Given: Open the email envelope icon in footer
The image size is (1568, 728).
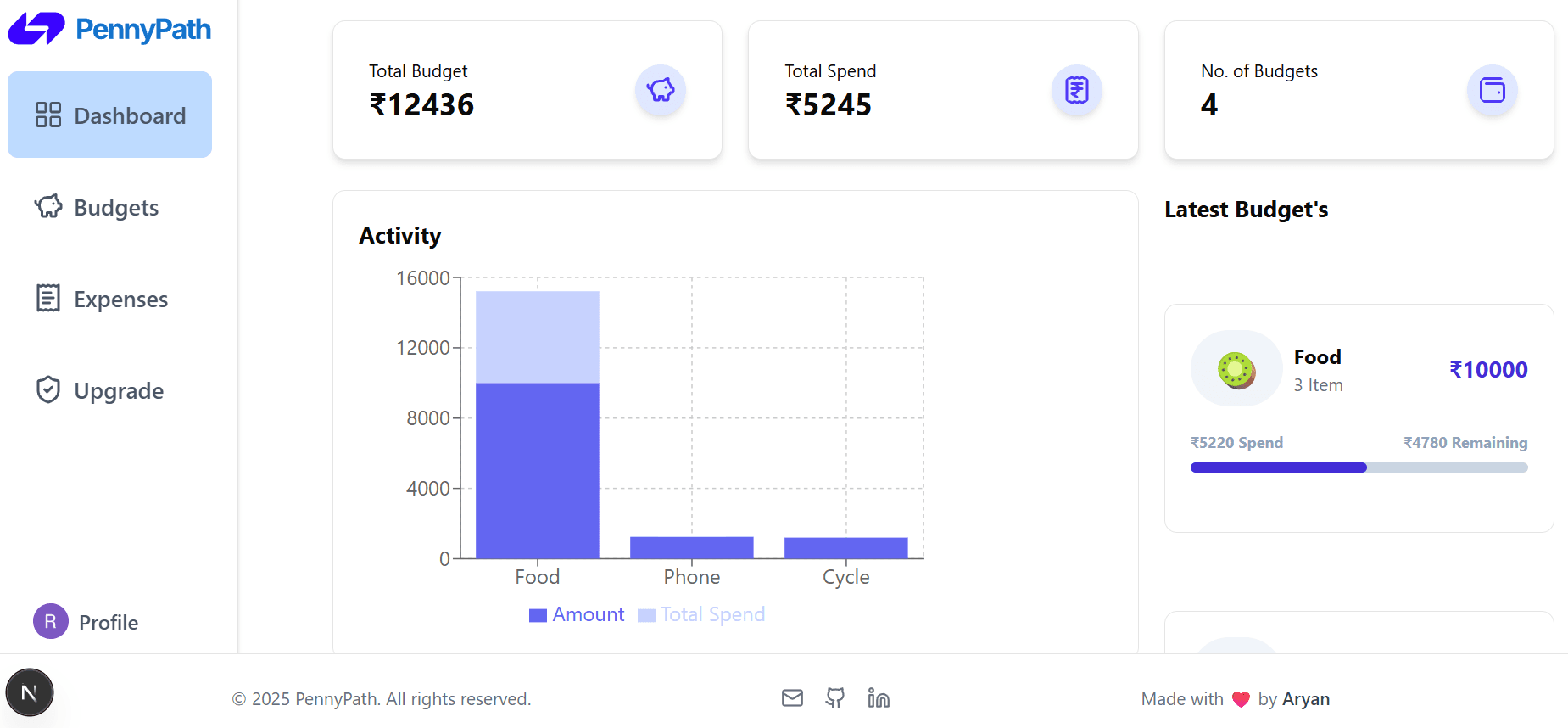Looking at the screenshot, I should coord(792,698).
